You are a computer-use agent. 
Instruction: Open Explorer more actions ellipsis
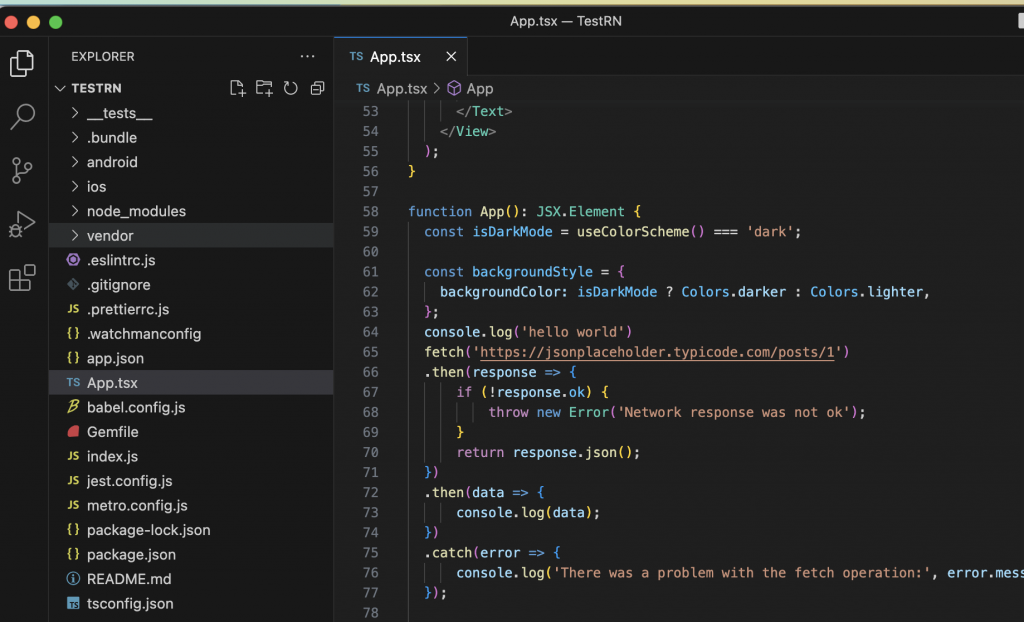[x=308, y=56]
